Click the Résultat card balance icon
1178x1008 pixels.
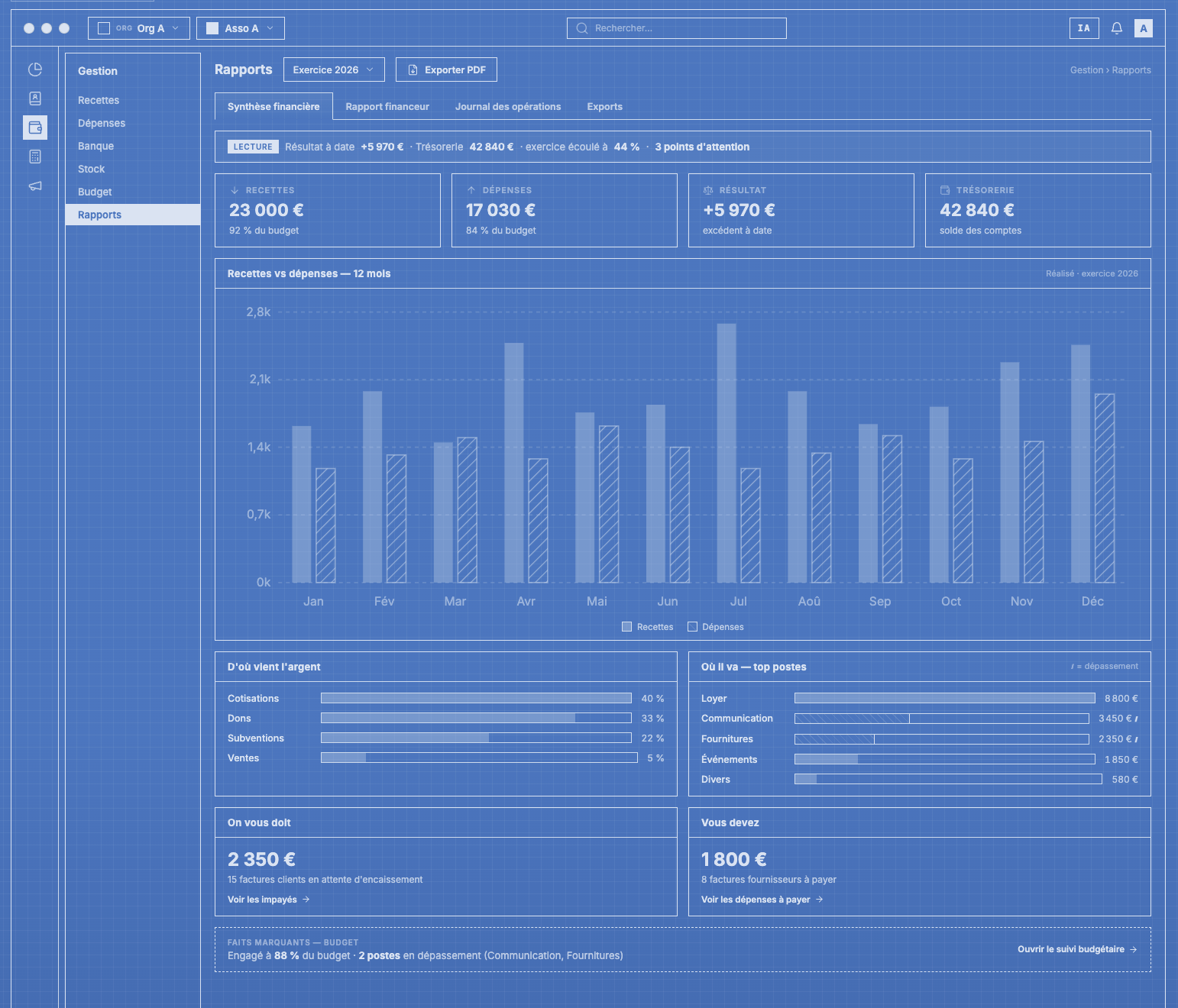click(x=708, y=190)
